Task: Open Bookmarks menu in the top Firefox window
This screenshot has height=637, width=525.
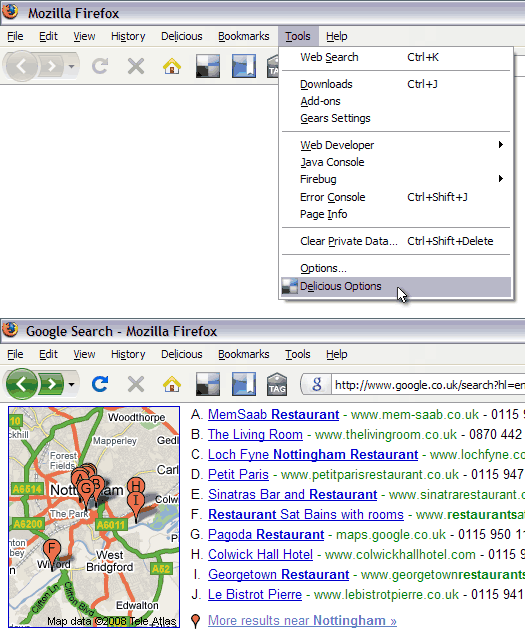Action: click(x=243, y=36)
